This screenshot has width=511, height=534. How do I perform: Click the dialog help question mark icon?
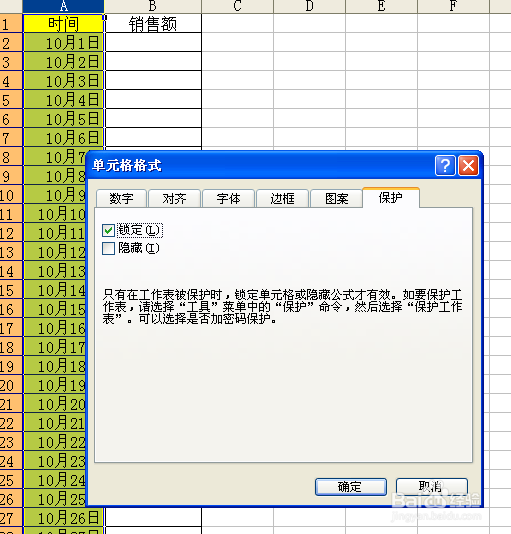point(445,166)
